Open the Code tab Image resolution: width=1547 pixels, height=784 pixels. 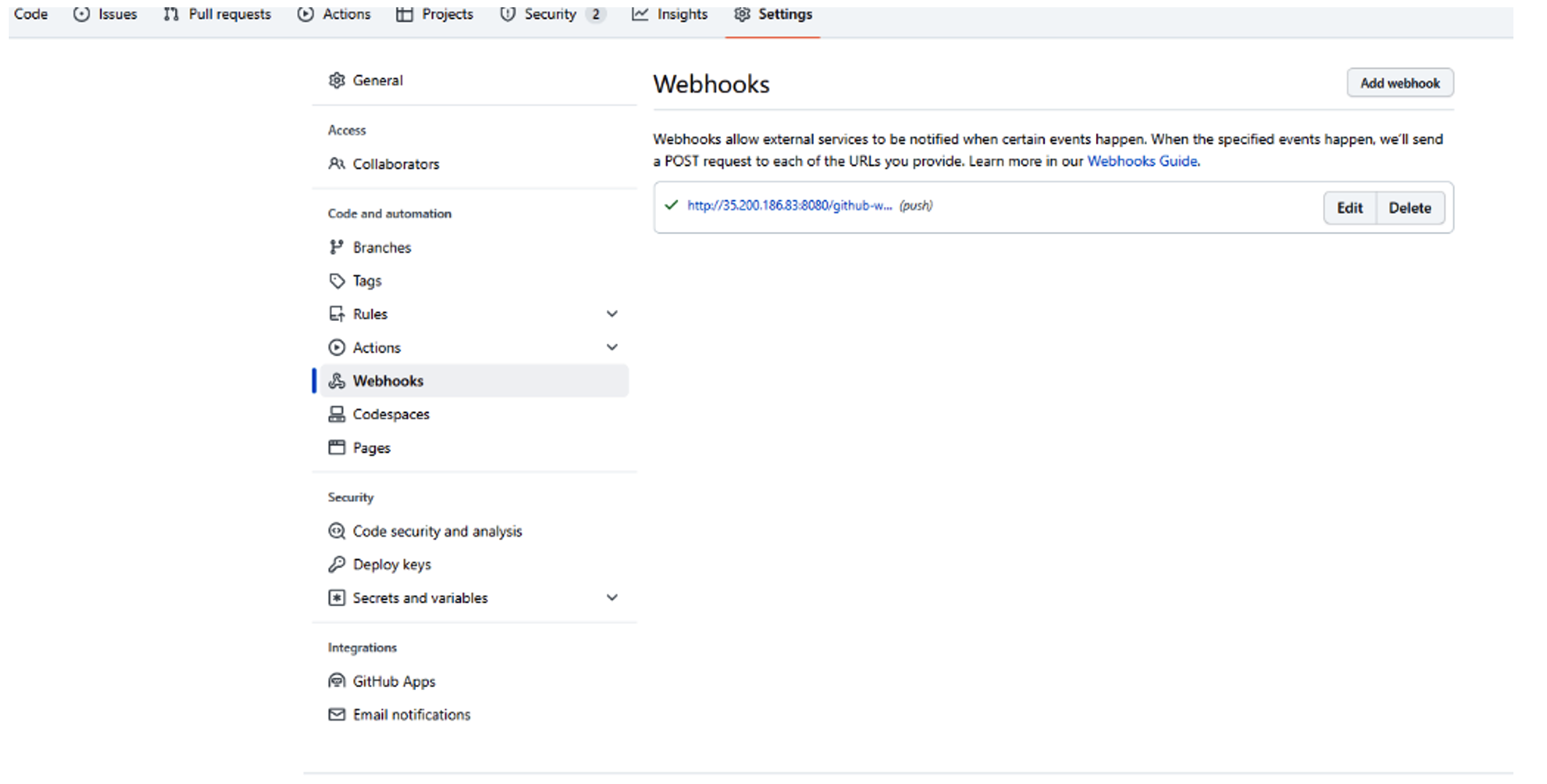(x=31, y=14)
